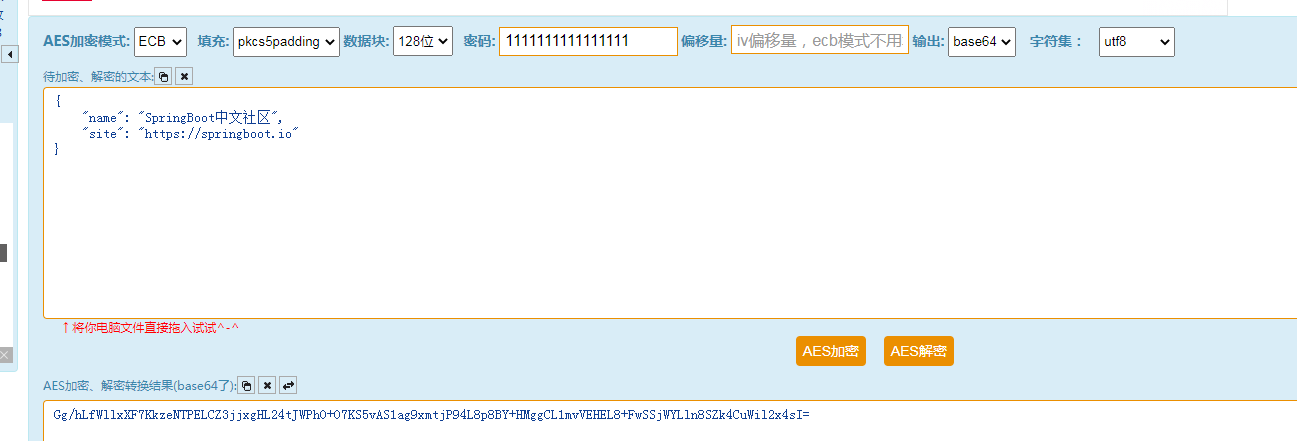Click the encrypted base64 result text area
Viewport: 1297px width, 441px height.
tap(670, 421)
